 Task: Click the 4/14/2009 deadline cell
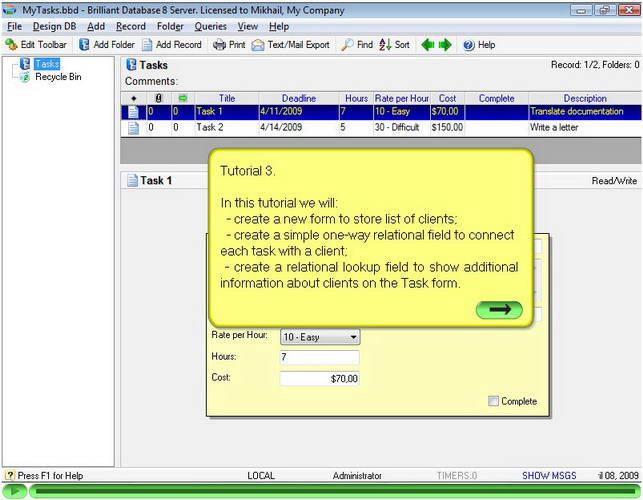coord(299,128)
